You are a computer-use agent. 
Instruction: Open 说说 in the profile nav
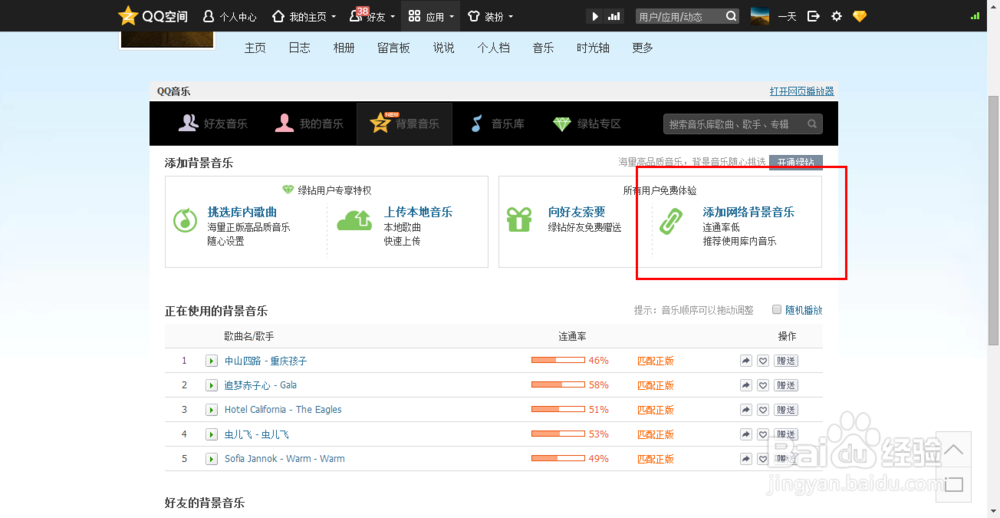[443, 48]
